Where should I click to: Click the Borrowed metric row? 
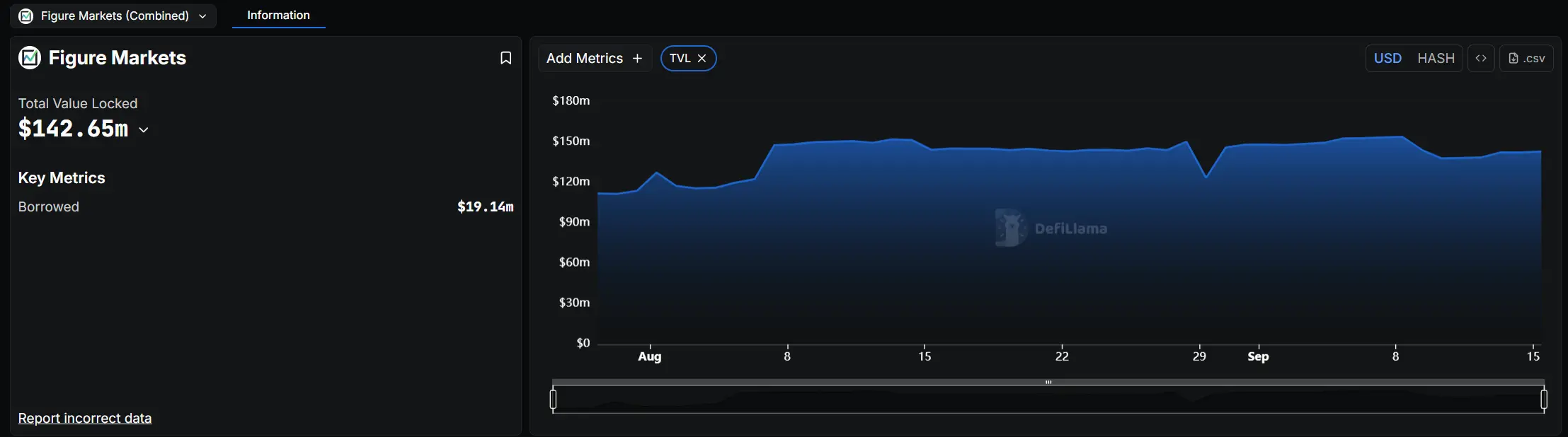point(265,206)
